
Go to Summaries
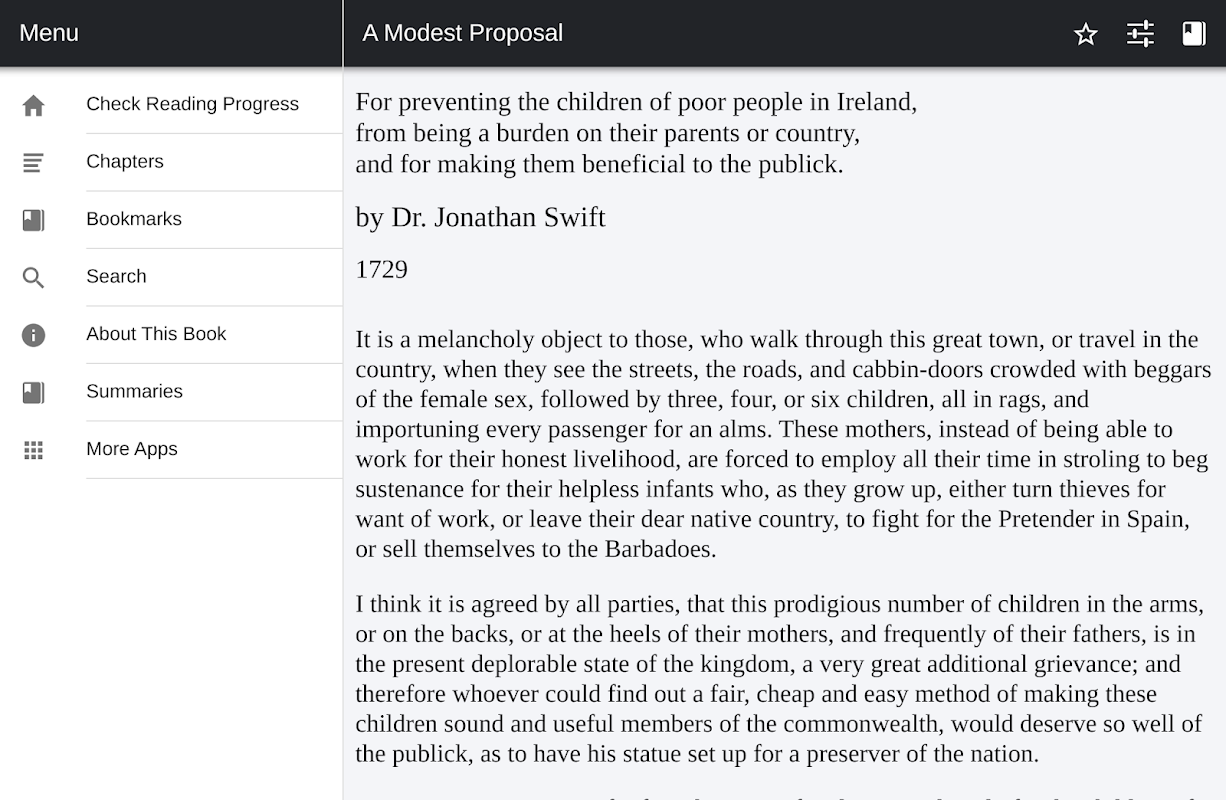134,391
